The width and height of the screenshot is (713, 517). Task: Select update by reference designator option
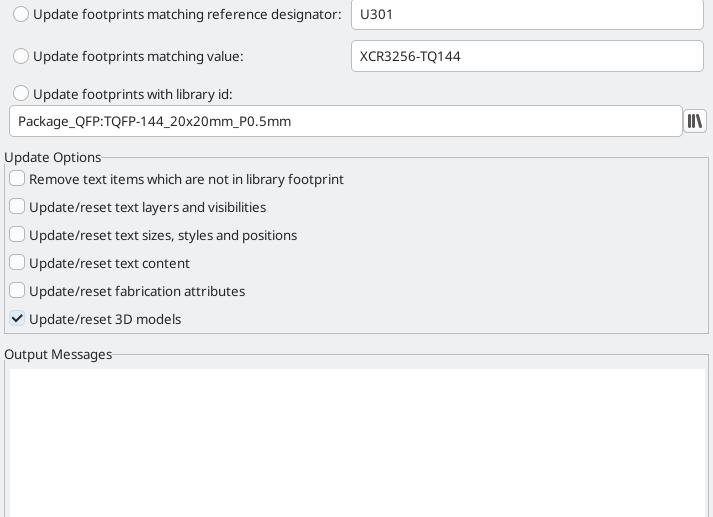click(x=21, y=15)
